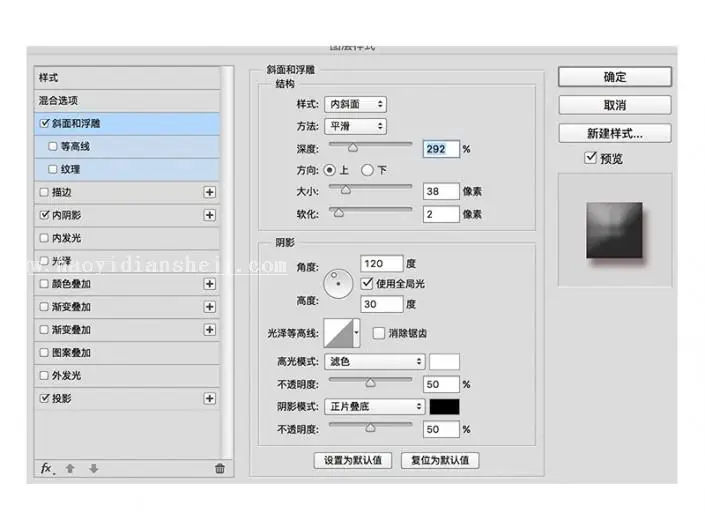Screen dimensions: 705x528
Task: Enable the 外发光 checkbox
Action: [x=44, y=376]
